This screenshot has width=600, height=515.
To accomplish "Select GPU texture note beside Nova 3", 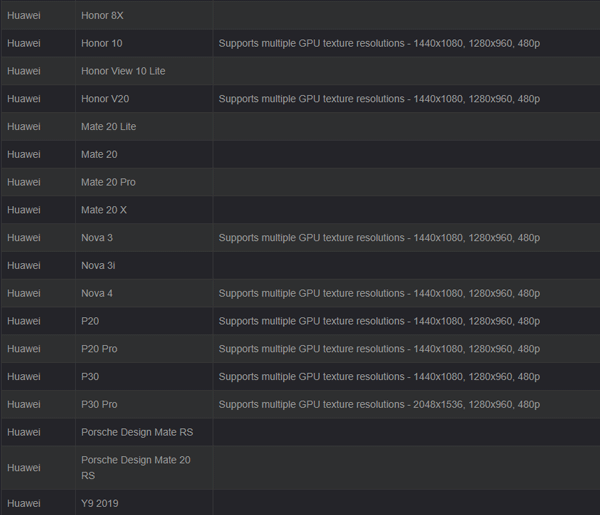I will point(379,238).
